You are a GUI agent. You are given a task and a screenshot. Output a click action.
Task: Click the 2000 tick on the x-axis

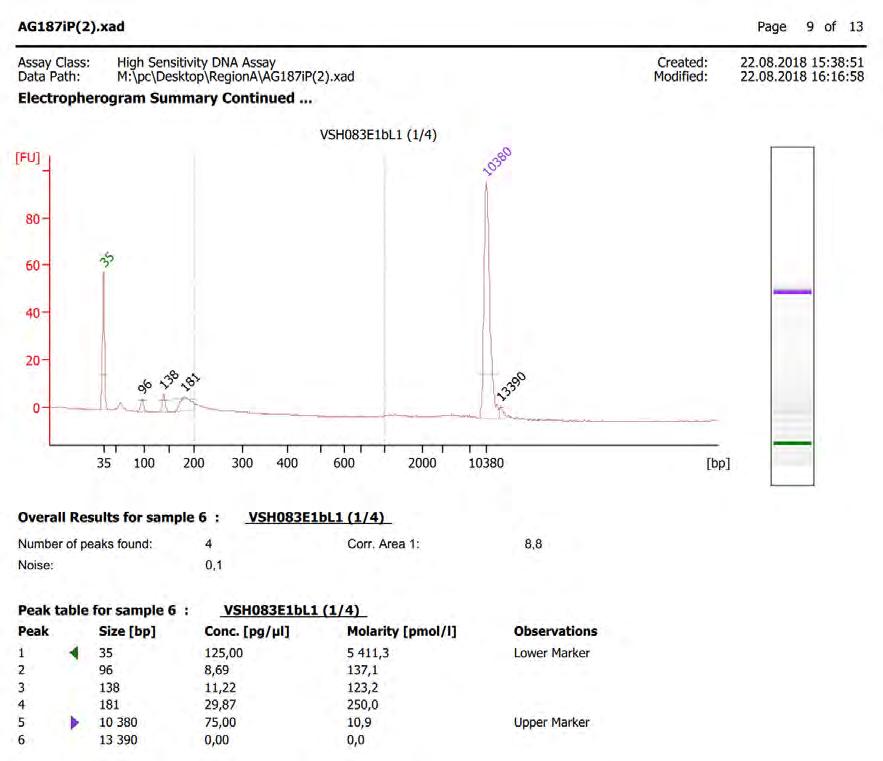(x=422, y=463)
